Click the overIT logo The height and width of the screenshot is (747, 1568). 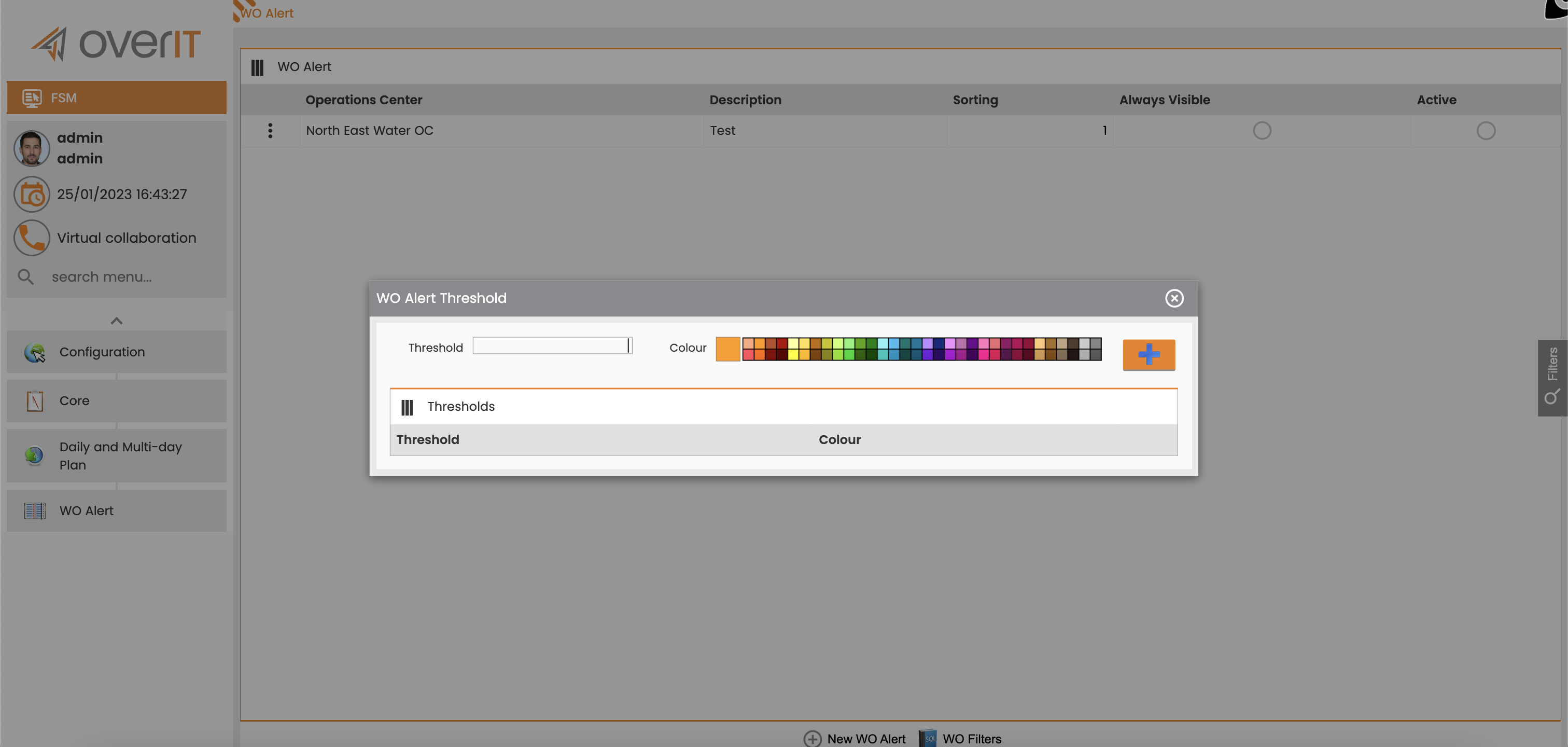116,44
